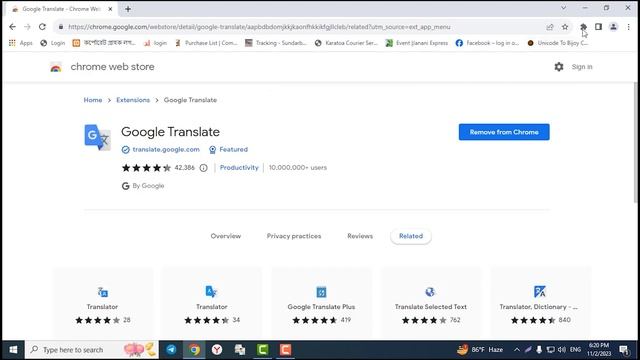This screenshot has height=360, width=640.
Task: Open the Event Janani Express bookmark
Action: [x=417, y=43]
